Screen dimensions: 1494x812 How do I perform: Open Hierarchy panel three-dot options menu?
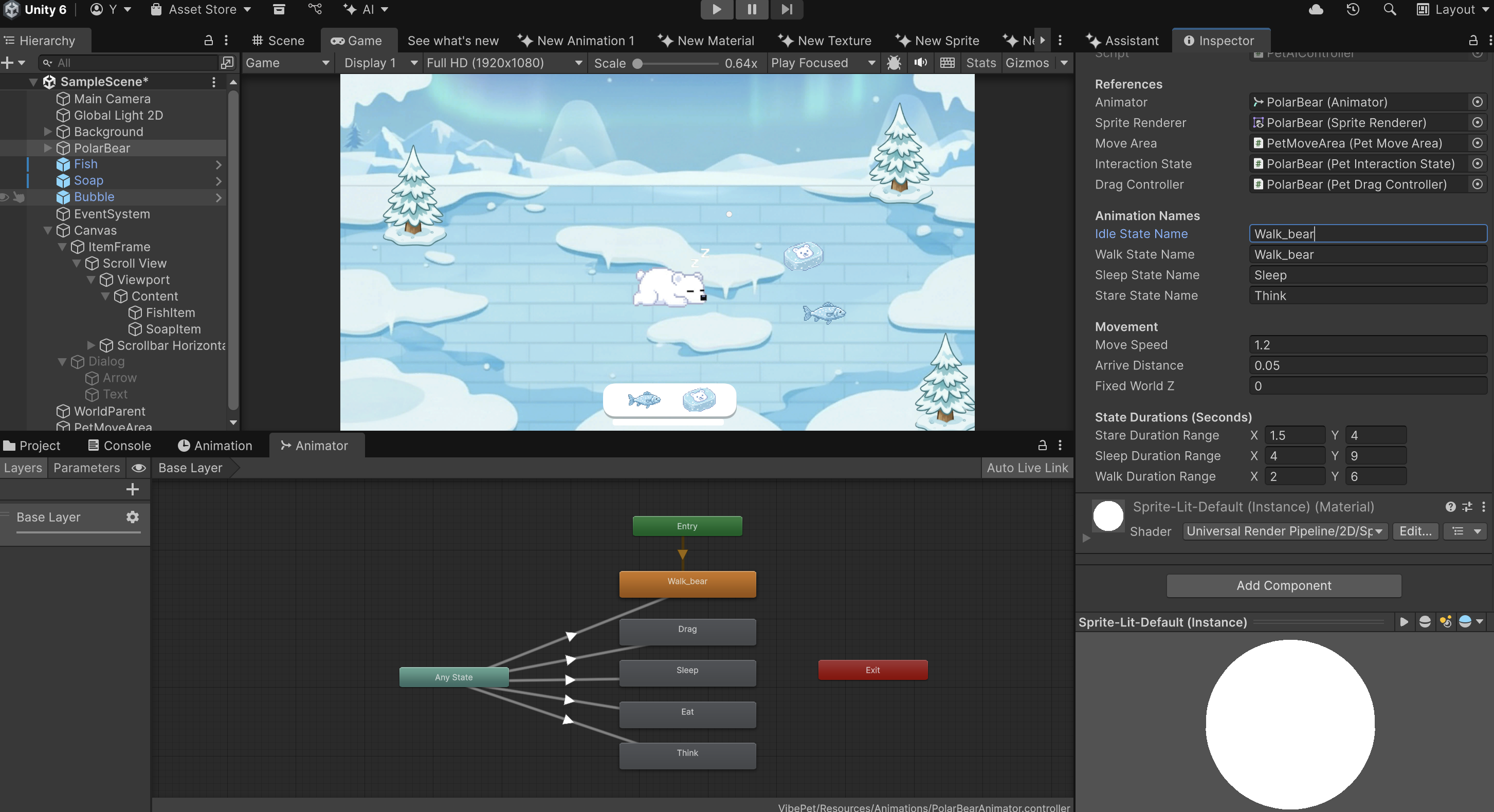pyautogui.click(x=226, y=40)
